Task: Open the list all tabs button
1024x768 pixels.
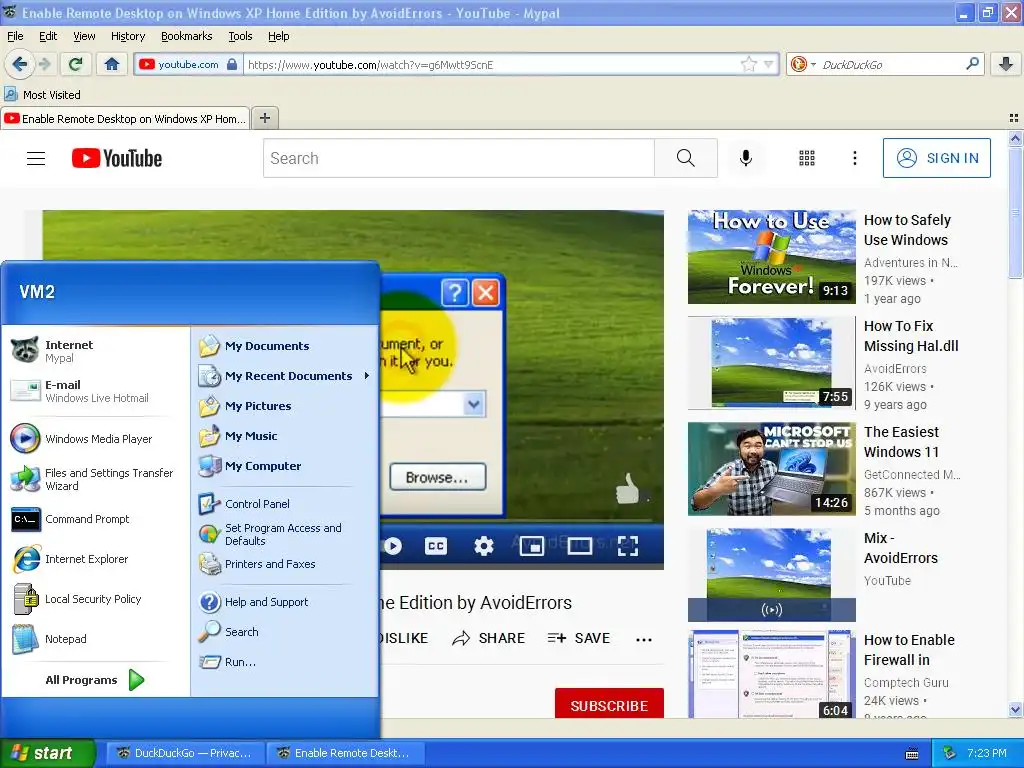Action: tap(1014, 118)
